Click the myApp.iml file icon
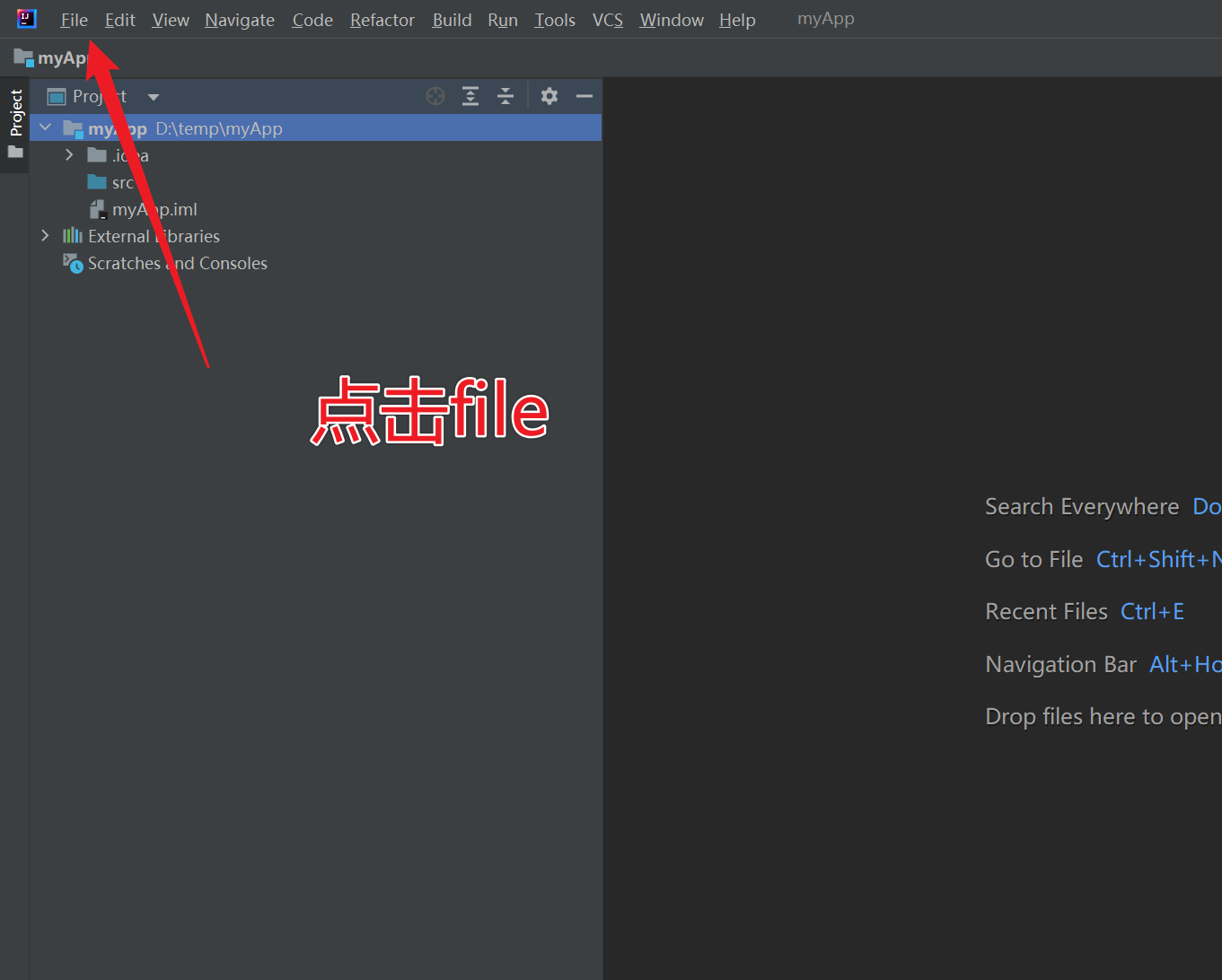The image size is (1222, 980). pyautogui.click(x=98, y=210)
